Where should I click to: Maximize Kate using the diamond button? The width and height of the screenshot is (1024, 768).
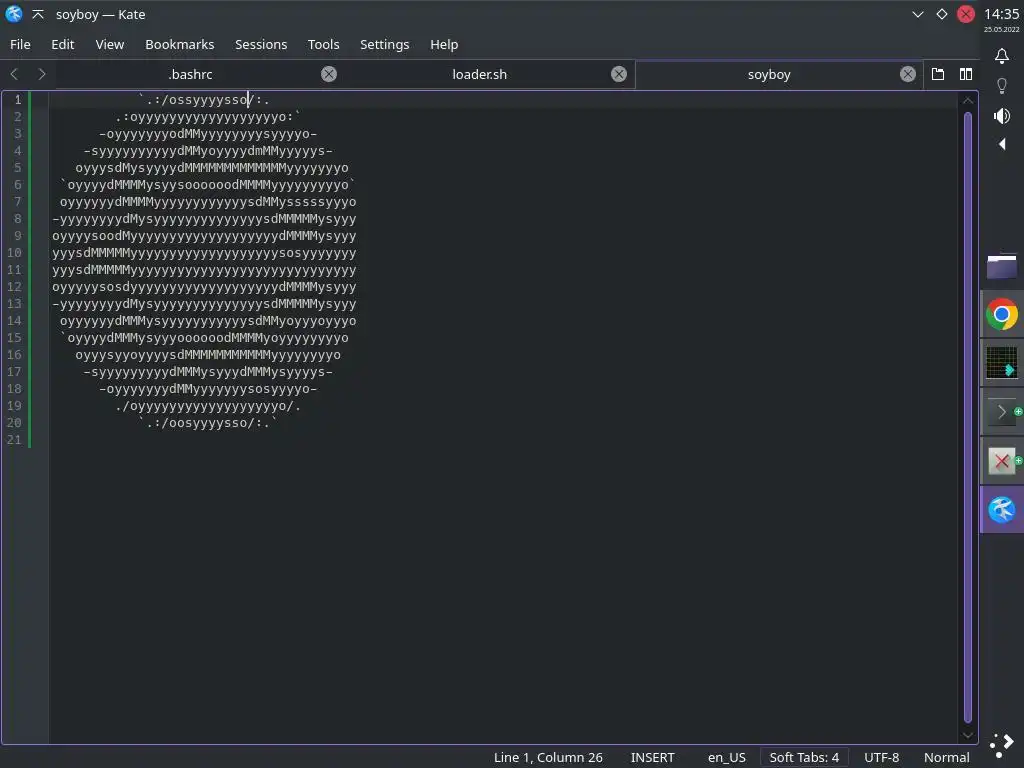point(942,14)
